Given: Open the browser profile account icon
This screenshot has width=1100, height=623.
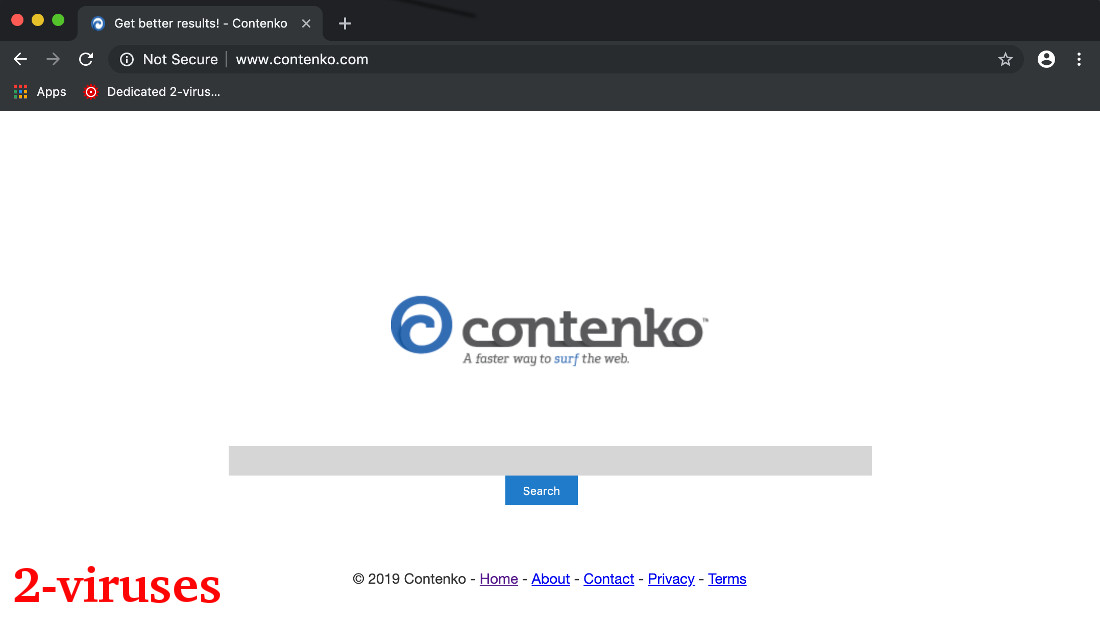Looking at the screenshot, I should coord(1046,59).
